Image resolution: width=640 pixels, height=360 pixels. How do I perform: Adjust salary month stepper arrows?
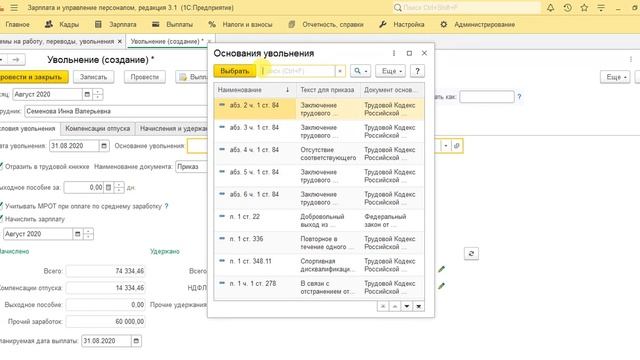[88, 234]
